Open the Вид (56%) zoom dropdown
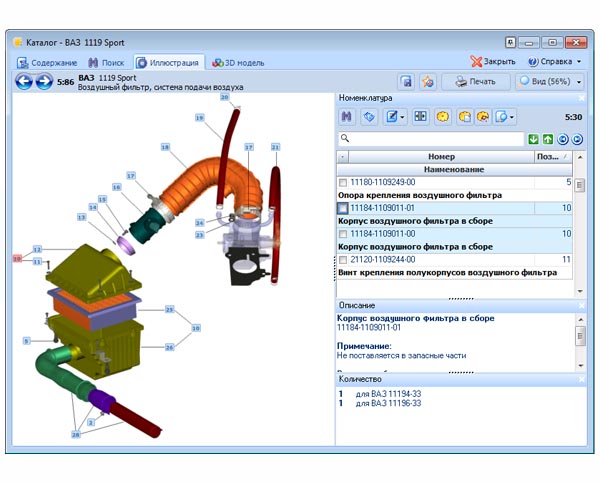 pyautogui.click(x=579, y=81)
